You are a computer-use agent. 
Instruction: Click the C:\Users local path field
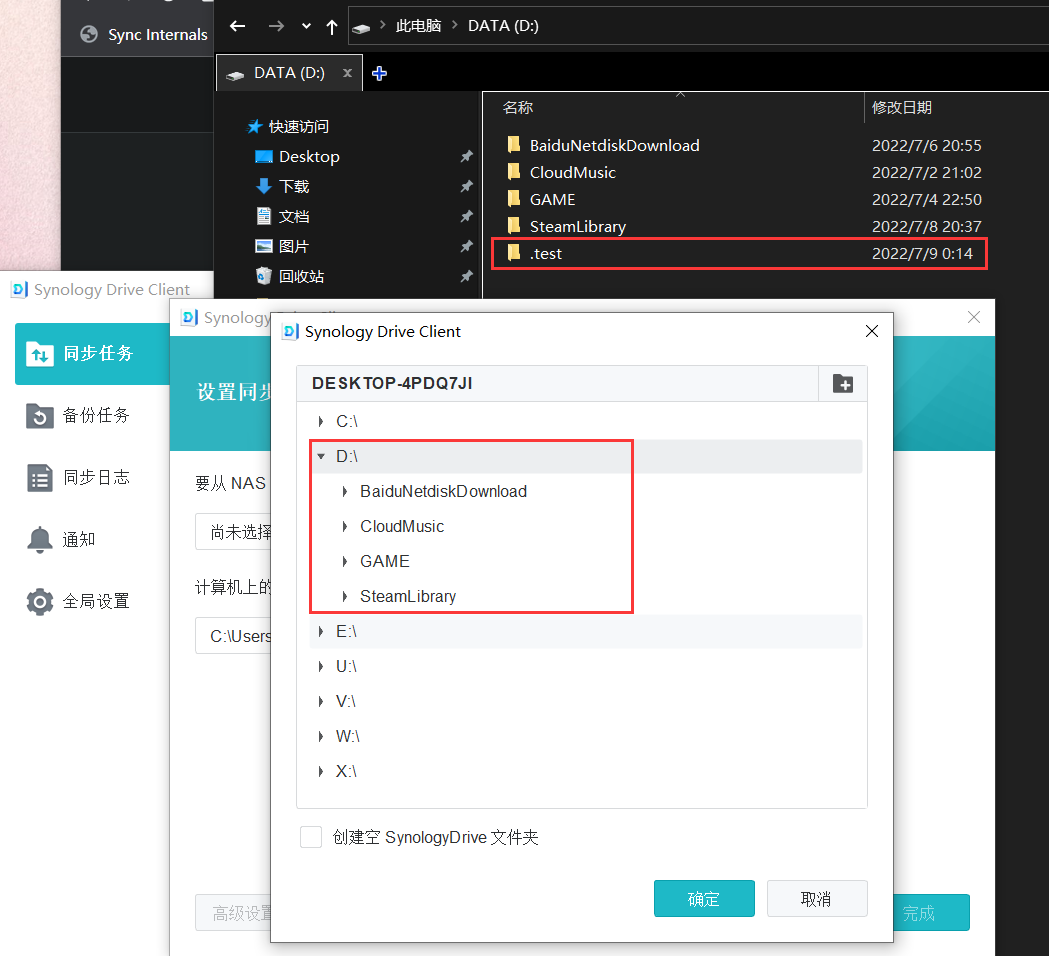(233, 636)
